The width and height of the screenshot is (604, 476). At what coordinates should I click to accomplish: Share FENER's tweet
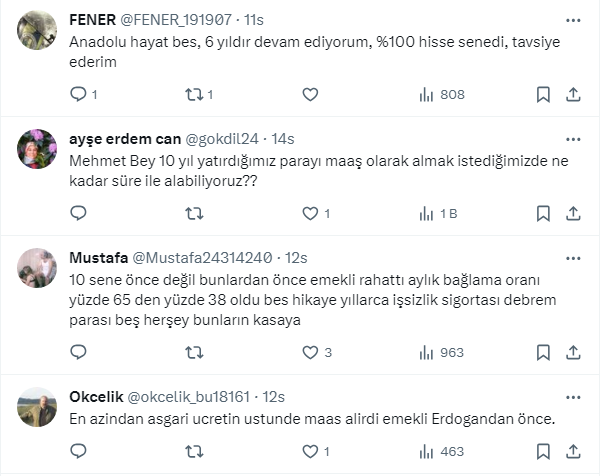click(574, 95)
